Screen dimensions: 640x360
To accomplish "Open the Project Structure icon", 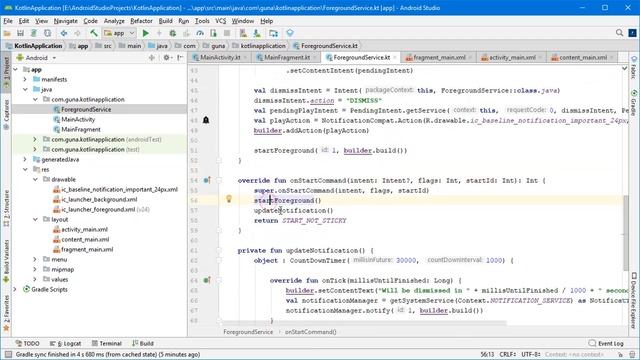I will [273, 33].
